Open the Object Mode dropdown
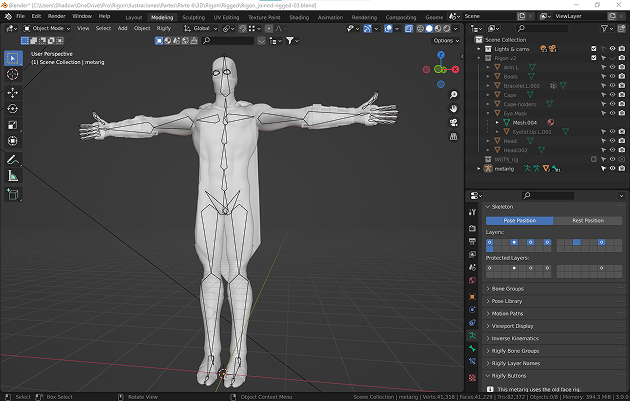Viewport: 630px width, 401px height. [x=49, y=28]
